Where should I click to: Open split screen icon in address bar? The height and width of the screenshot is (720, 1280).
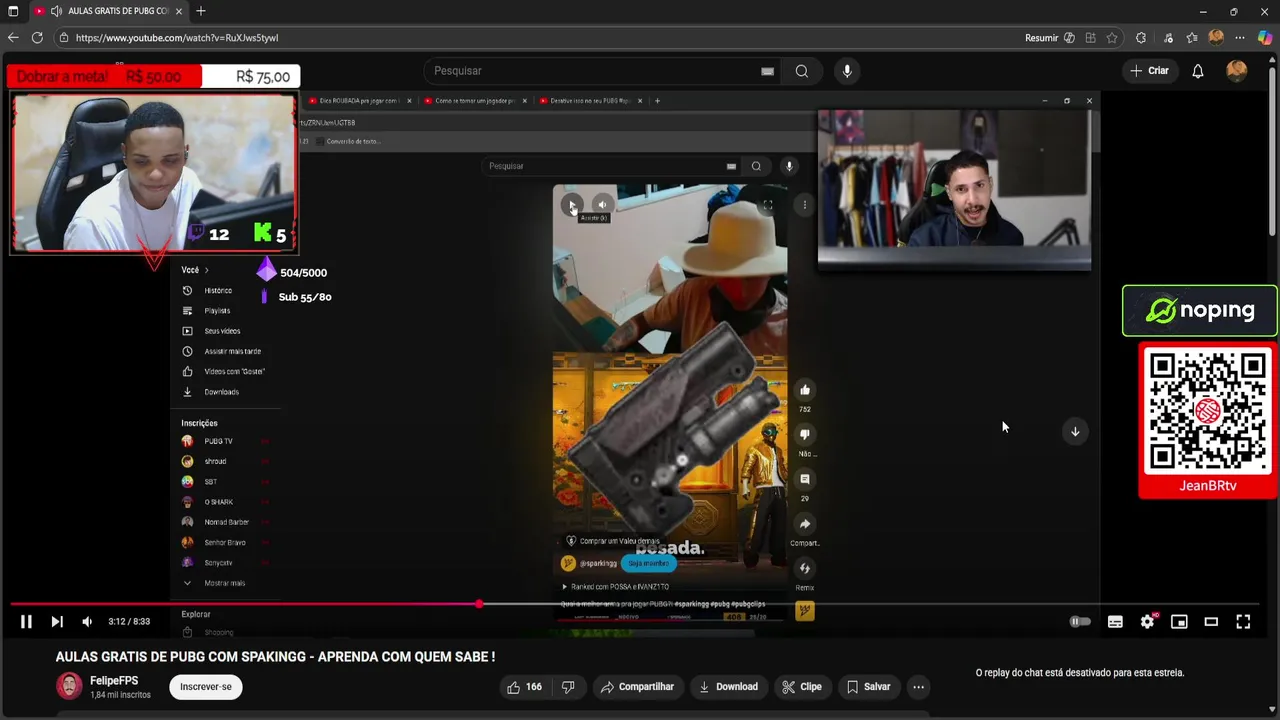pyautogui.click(x=1091, y=38)
